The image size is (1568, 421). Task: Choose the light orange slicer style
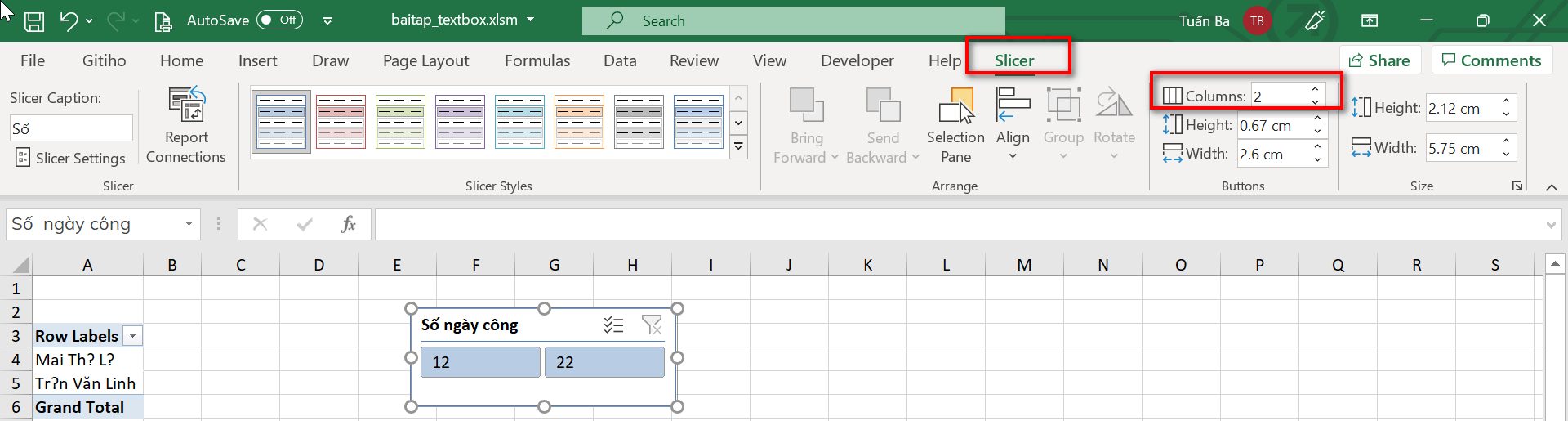coord(580,122)
